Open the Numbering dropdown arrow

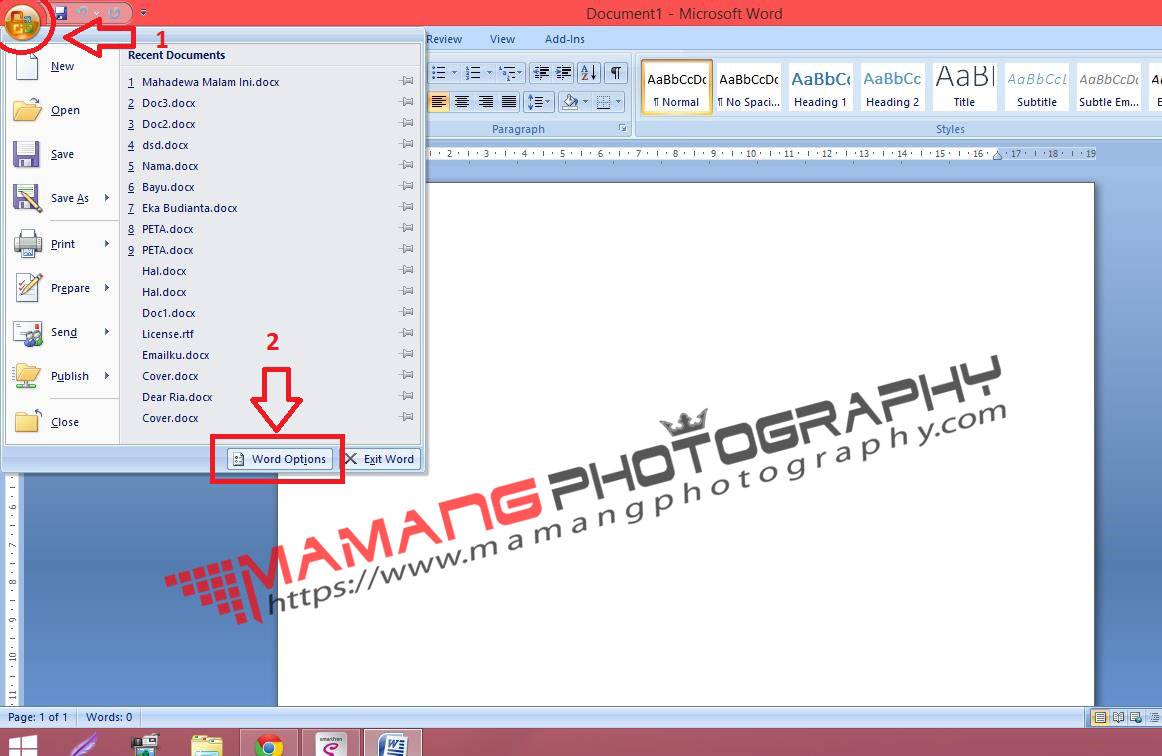click(x=488, y=73)
